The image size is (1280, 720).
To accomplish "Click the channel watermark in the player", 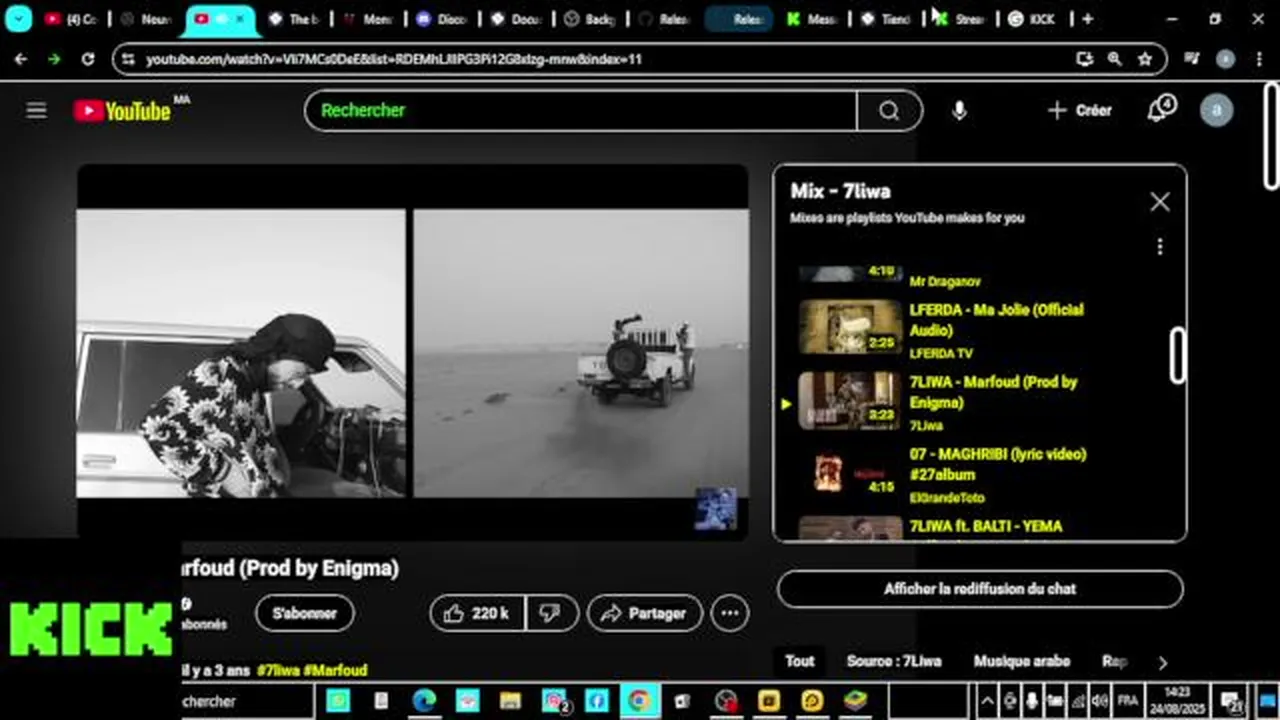I will [716, 509].
